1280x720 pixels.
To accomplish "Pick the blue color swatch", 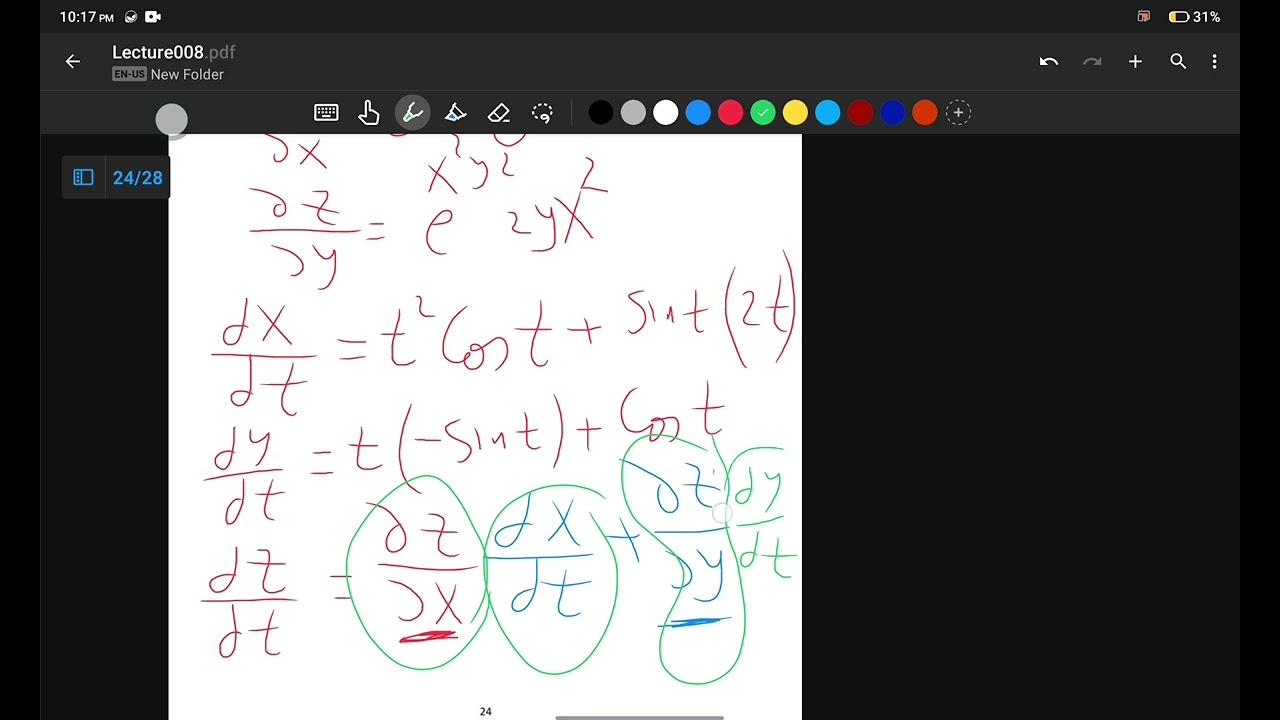I will tap(698, 113).
